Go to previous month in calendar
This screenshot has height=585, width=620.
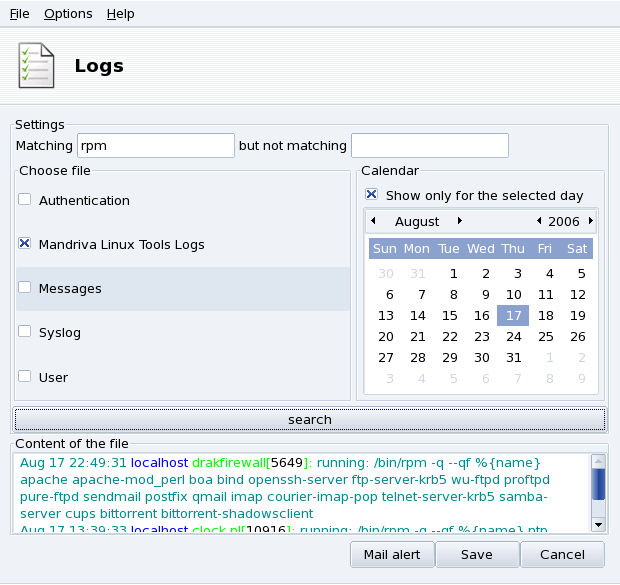click(373, 221)
